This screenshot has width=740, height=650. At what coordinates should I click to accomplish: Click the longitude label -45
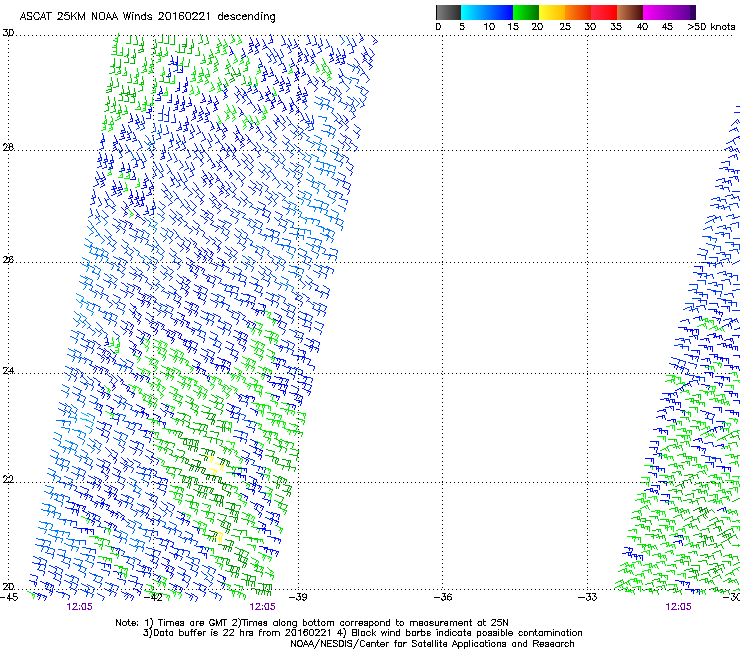[x=9, y=597]
